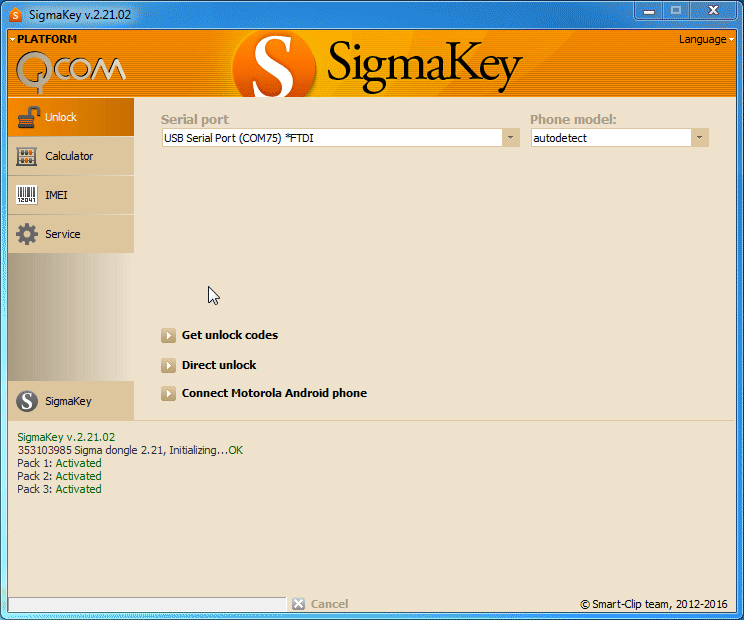Switch to the IMEI tab
Viewport: 744px width, 620px height.
point(71,195)
